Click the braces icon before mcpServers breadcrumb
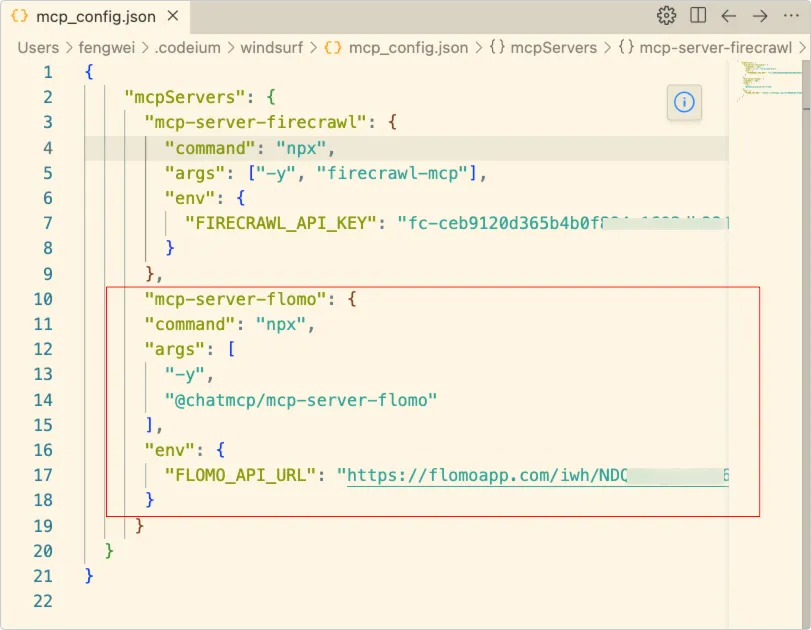Image resolution: width=811 pixels, height=630 pixels. click(x=497, y=47)
